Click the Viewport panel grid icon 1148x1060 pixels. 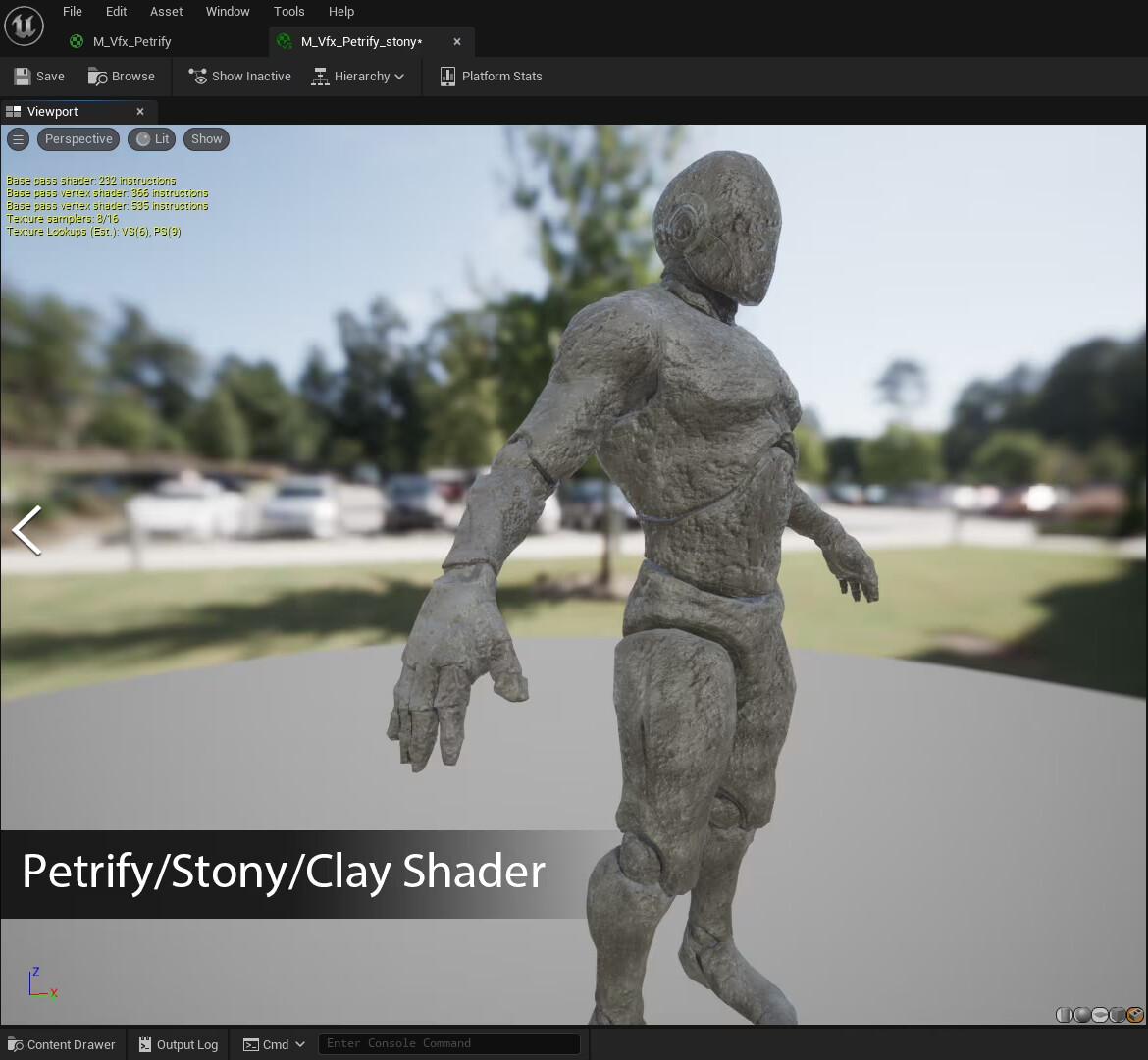[13, 111]
